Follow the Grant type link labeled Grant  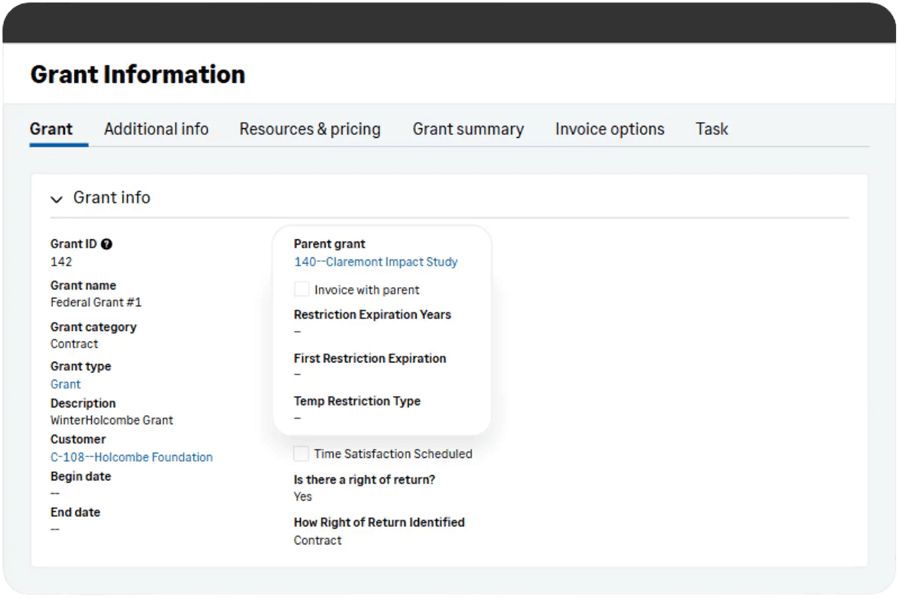[x=65, y=384]
